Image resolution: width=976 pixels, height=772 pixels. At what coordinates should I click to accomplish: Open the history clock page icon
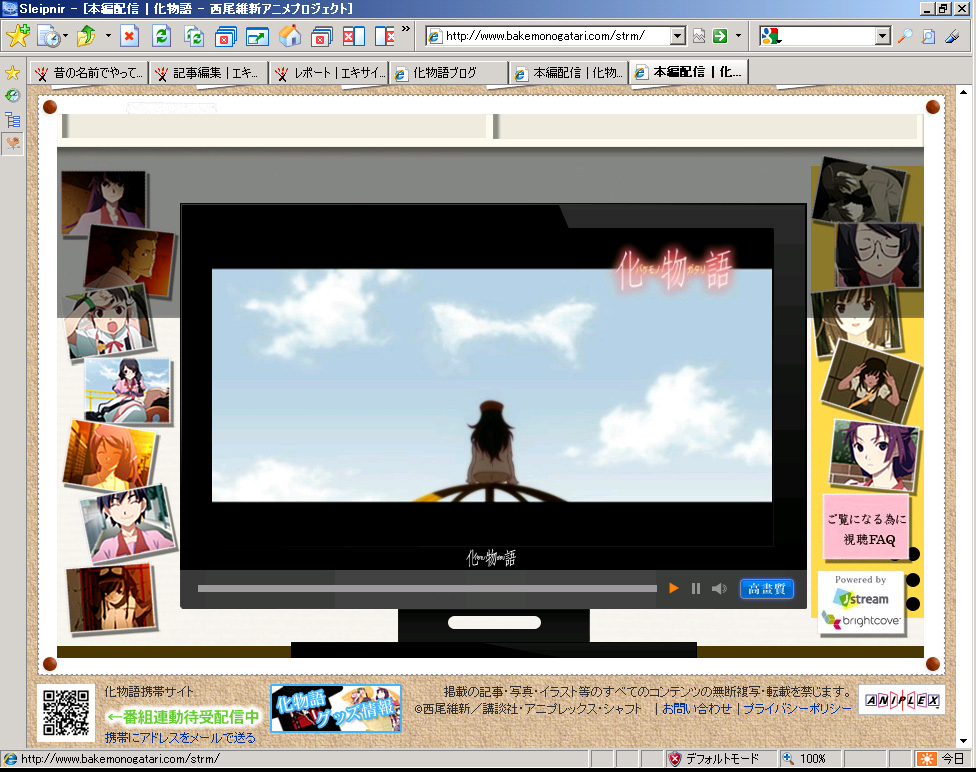[49, 36]
